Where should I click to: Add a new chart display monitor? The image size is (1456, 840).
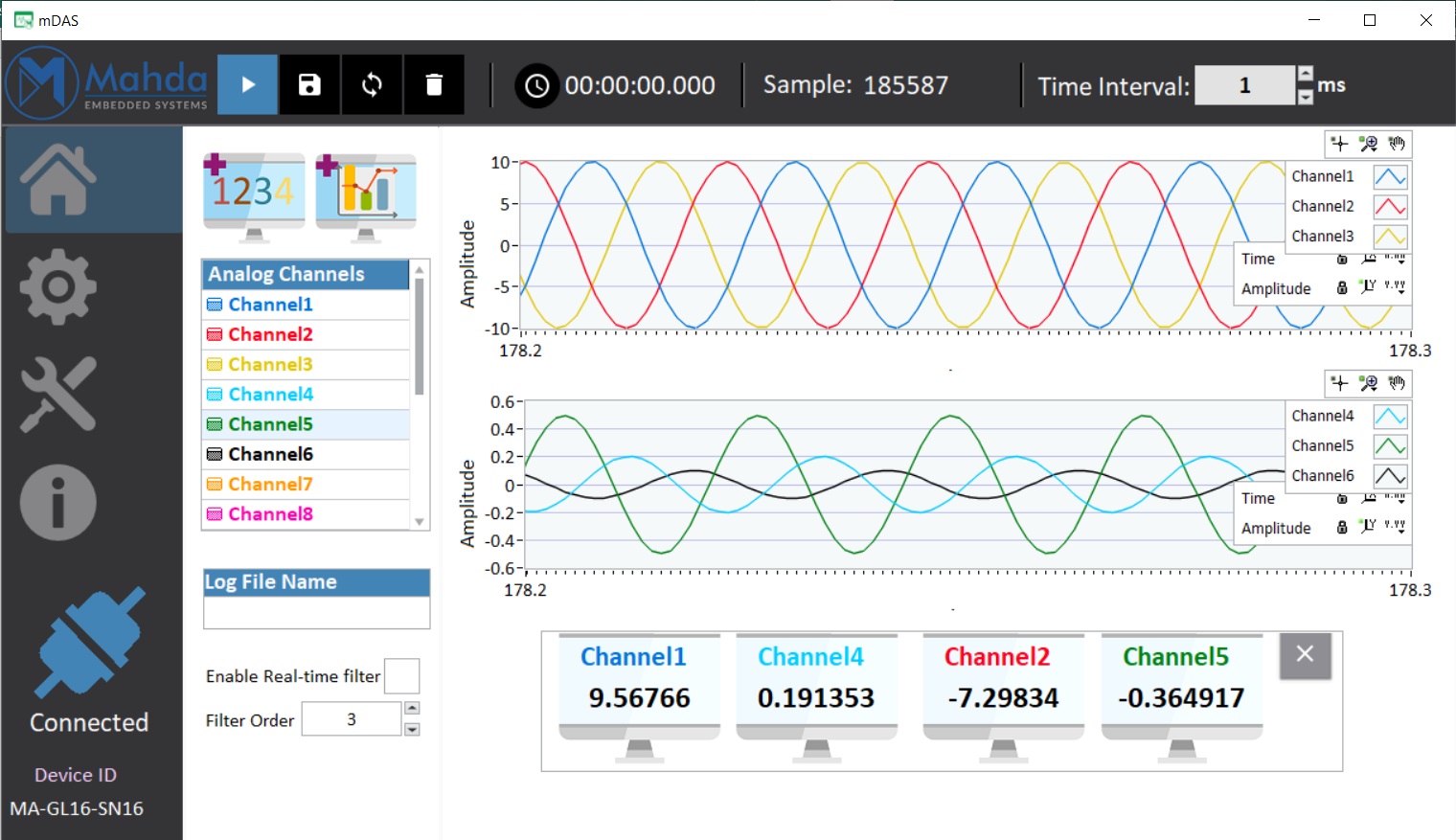click(366, 195)
